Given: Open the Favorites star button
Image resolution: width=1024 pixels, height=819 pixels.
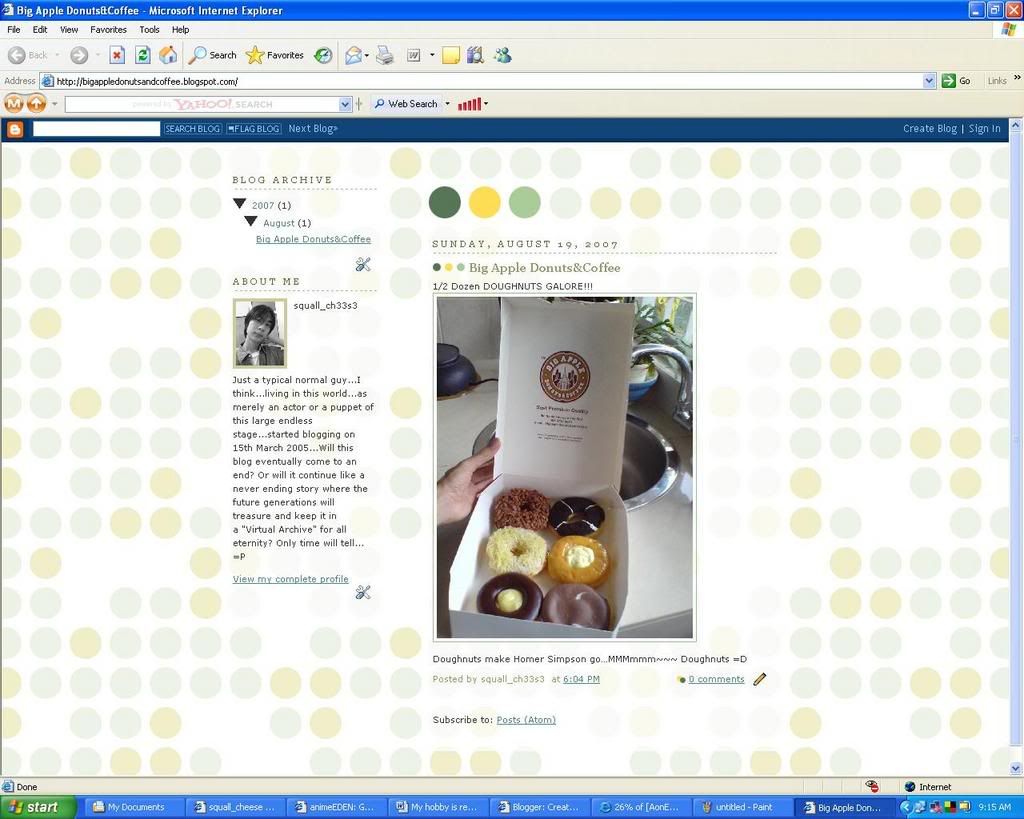Looking at the screenshot, I should (274, 56).
